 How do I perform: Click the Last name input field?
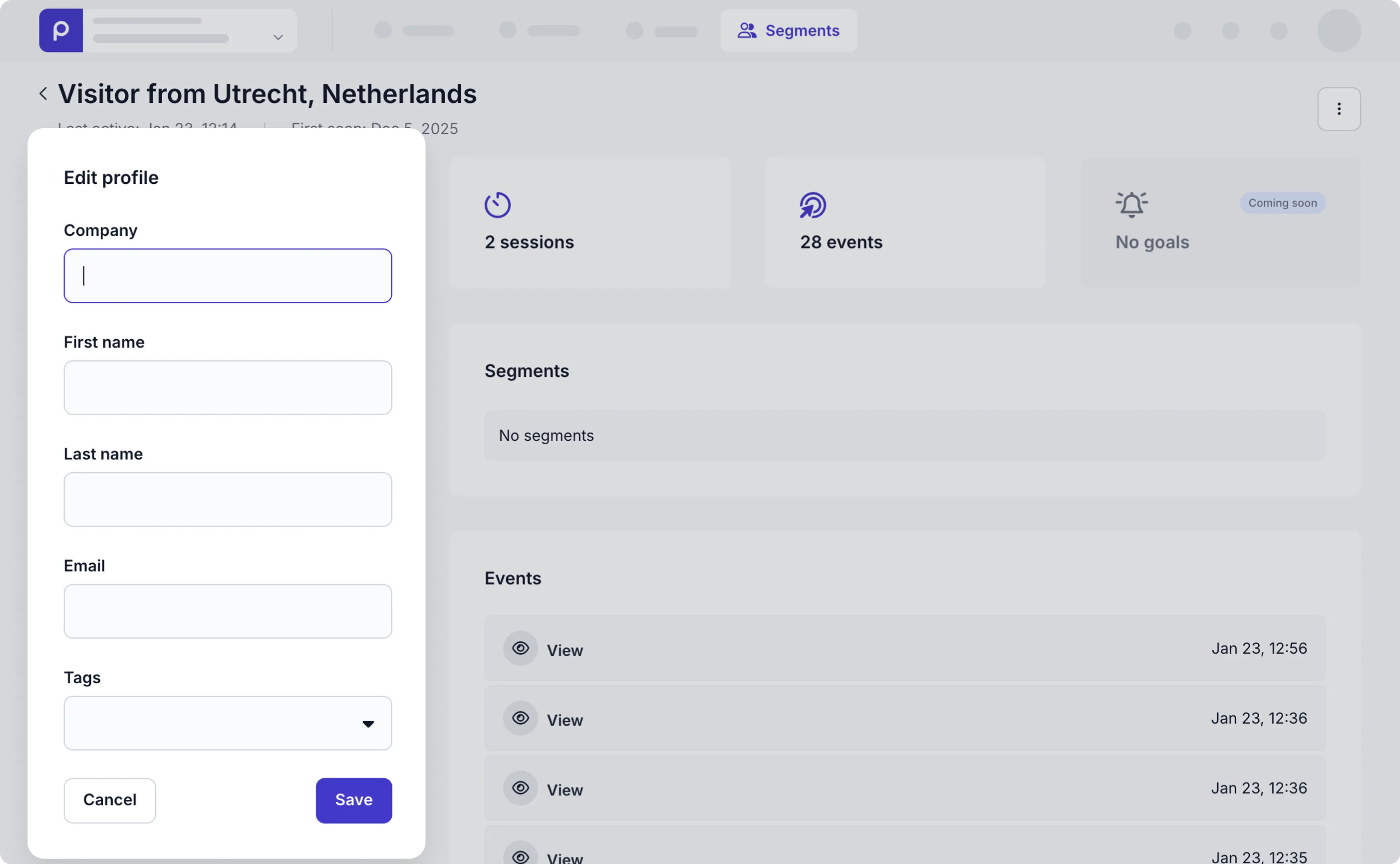(227, 499)
